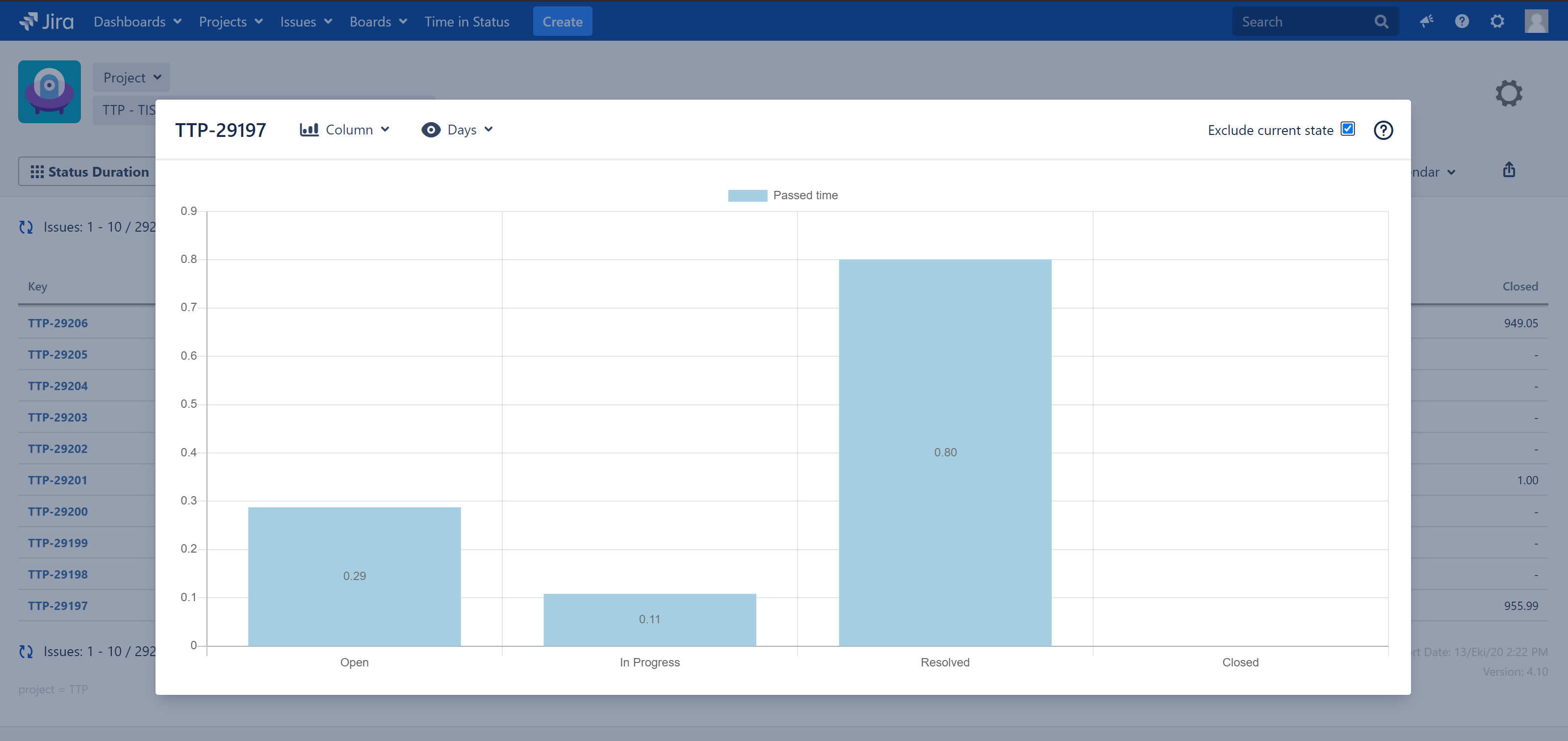Image resolution: width=1568 pixels, height=741 pixels.
Task: Open the user profile avatar
Action: [x=1536, y=21]
